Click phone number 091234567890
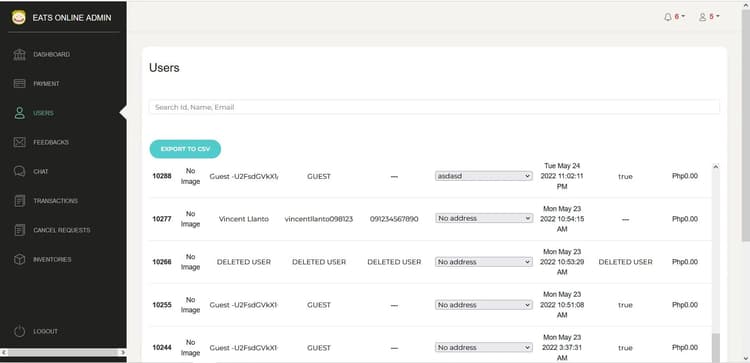Image resolution: width=750 pixels, height=363 pixels. point(394,219)
